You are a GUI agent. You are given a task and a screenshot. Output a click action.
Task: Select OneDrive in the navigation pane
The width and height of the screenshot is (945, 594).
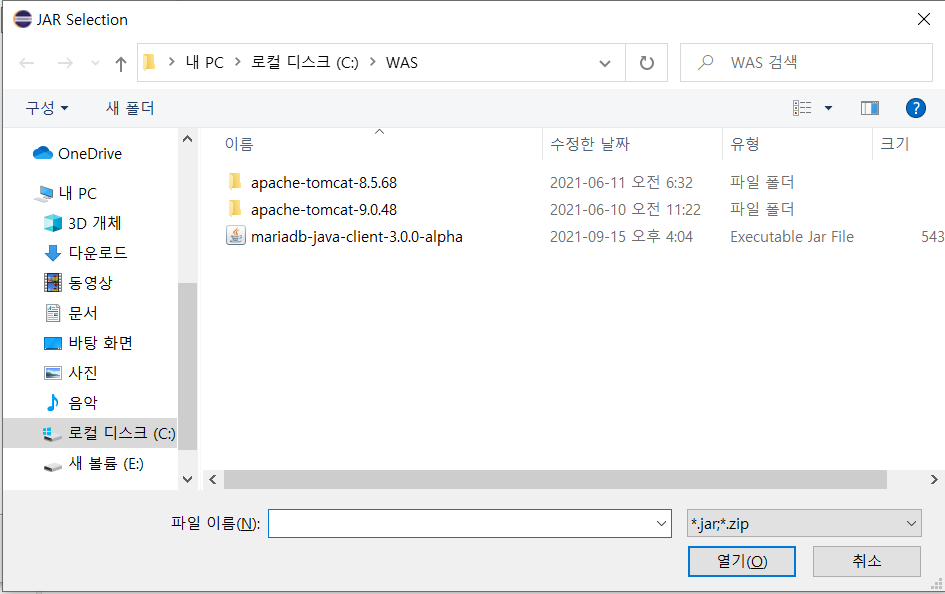pyautogui.click(x=77, y=154)
